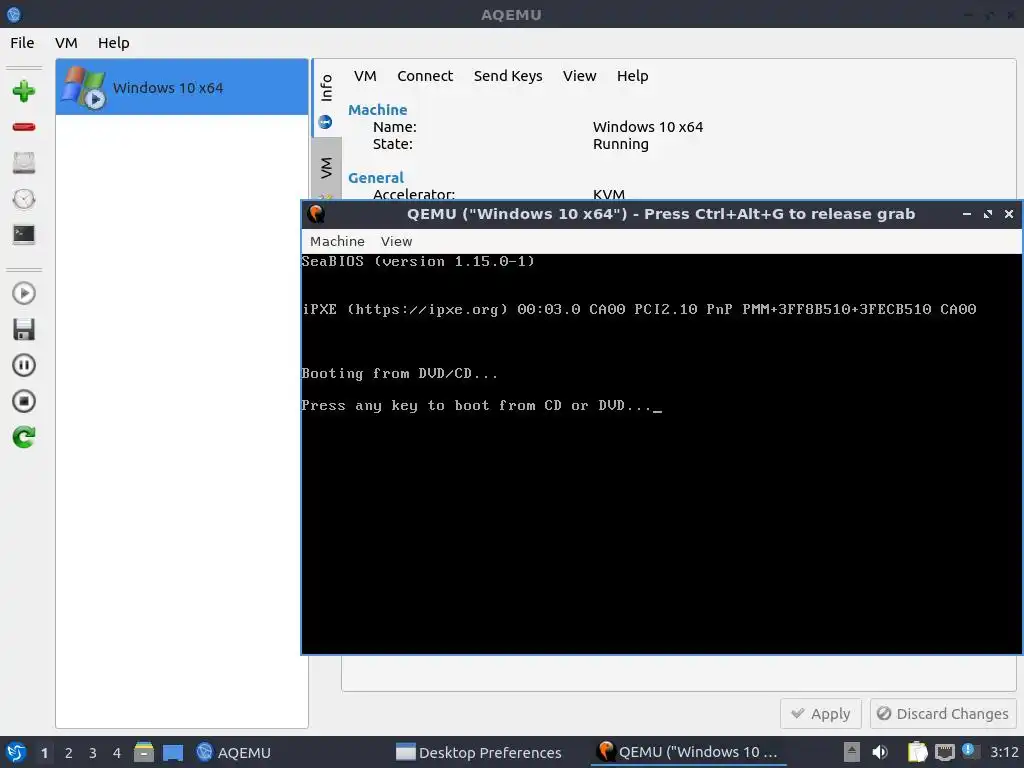The image size is (1024, 768).
Task: Open the hard disk manager icon
Action: [24, 163]
